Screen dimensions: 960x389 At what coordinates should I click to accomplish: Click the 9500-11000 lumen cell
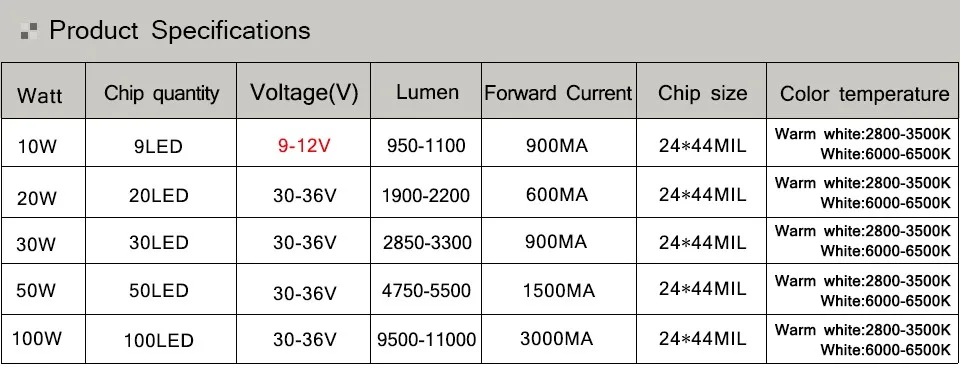coord(427,339)
